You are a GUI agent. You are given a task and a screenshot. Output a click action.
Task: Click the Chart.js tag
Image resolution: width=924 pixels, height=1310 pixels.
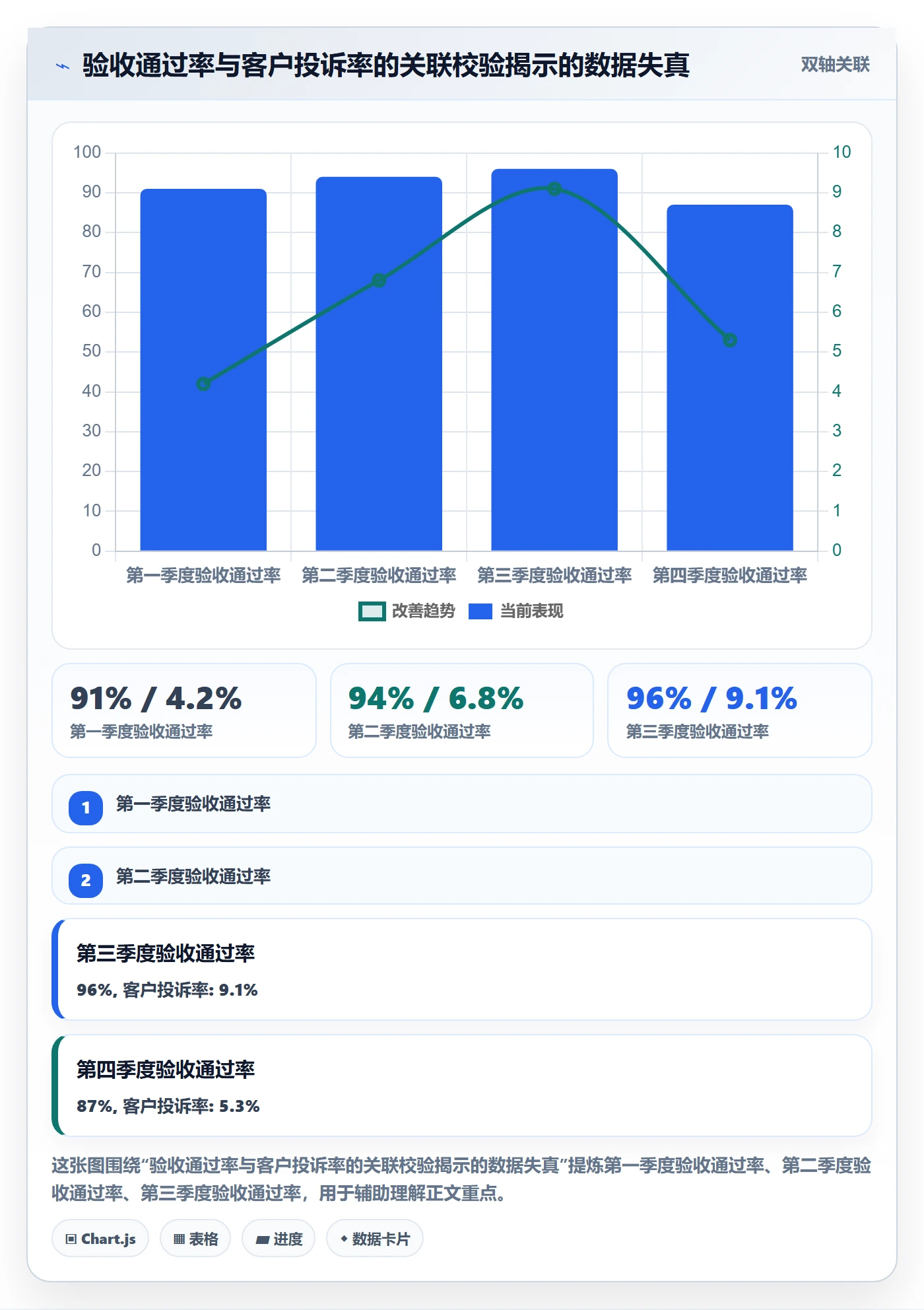pyautogui.click(x=100, y=1239)
